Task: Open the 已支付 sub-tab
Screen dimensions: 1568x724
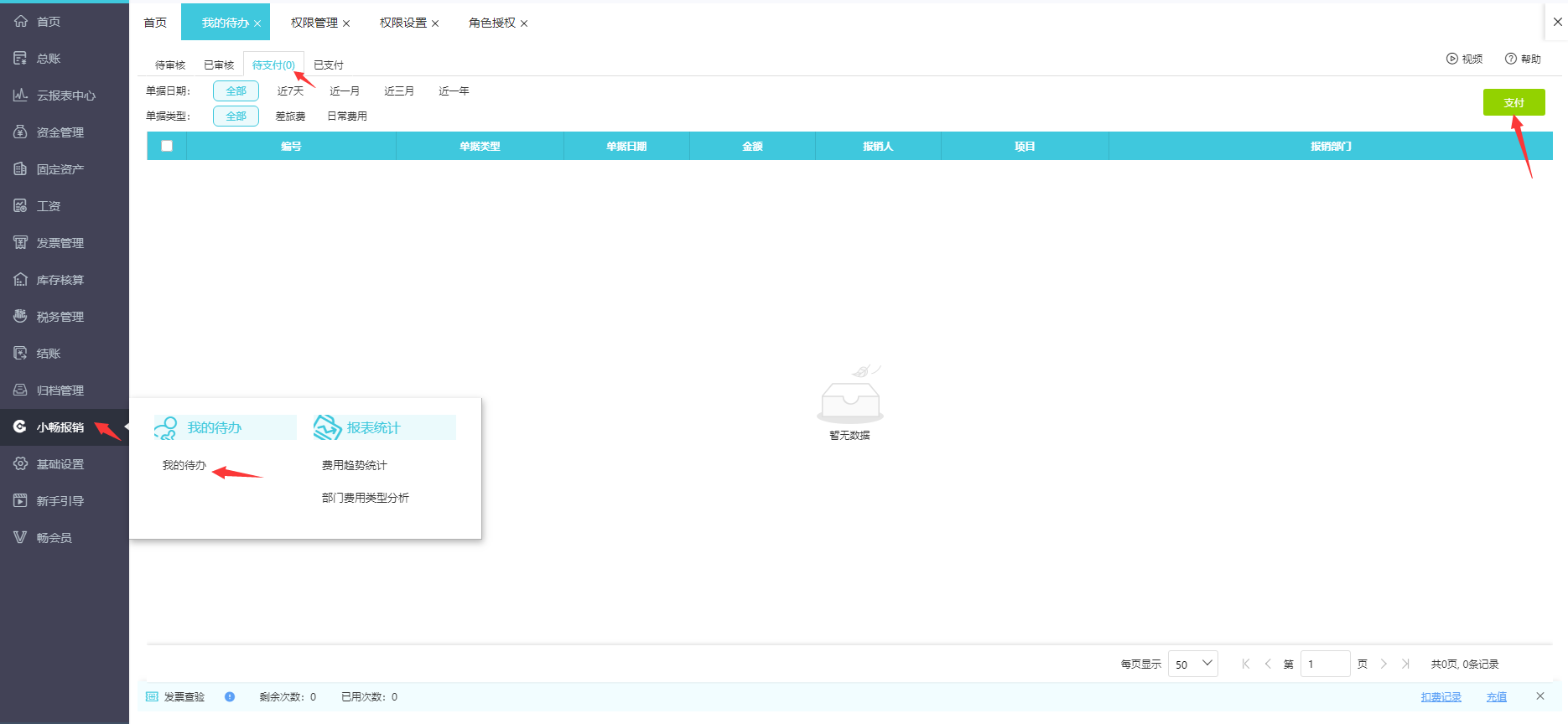Action: [x=329, y=65]
